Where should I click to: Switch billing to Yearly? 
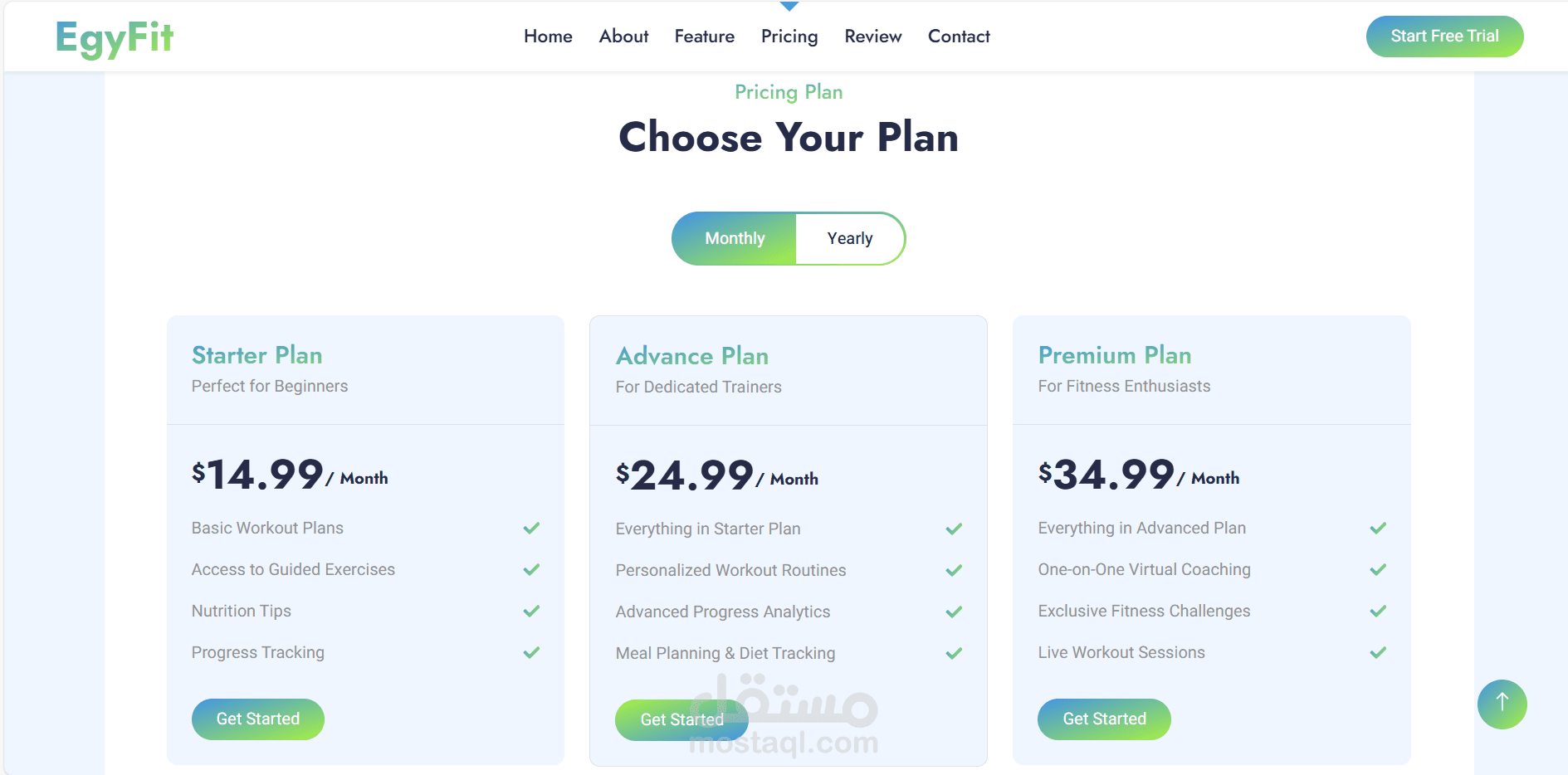tap(849, 239)
